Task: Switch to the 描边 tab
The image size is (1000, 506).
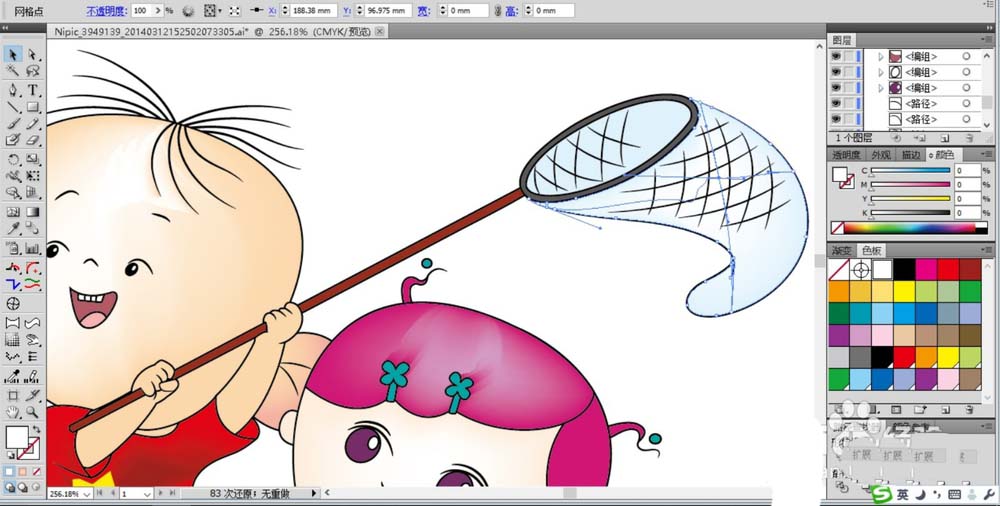Action: (x=911, y=154)
